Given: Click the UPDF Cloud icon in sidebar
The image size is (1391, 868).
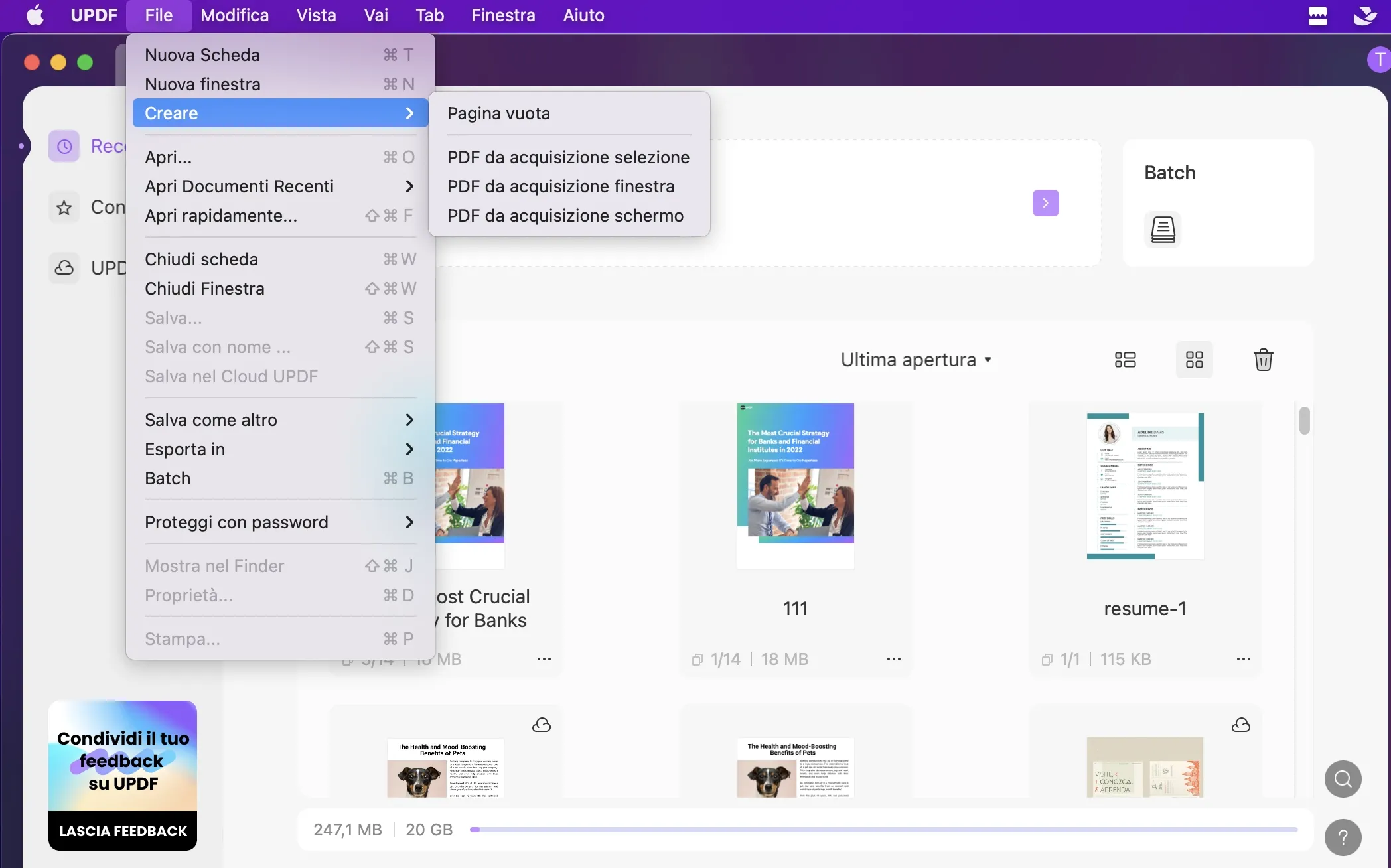Looking at the screenshot, I should coord(64,268).
